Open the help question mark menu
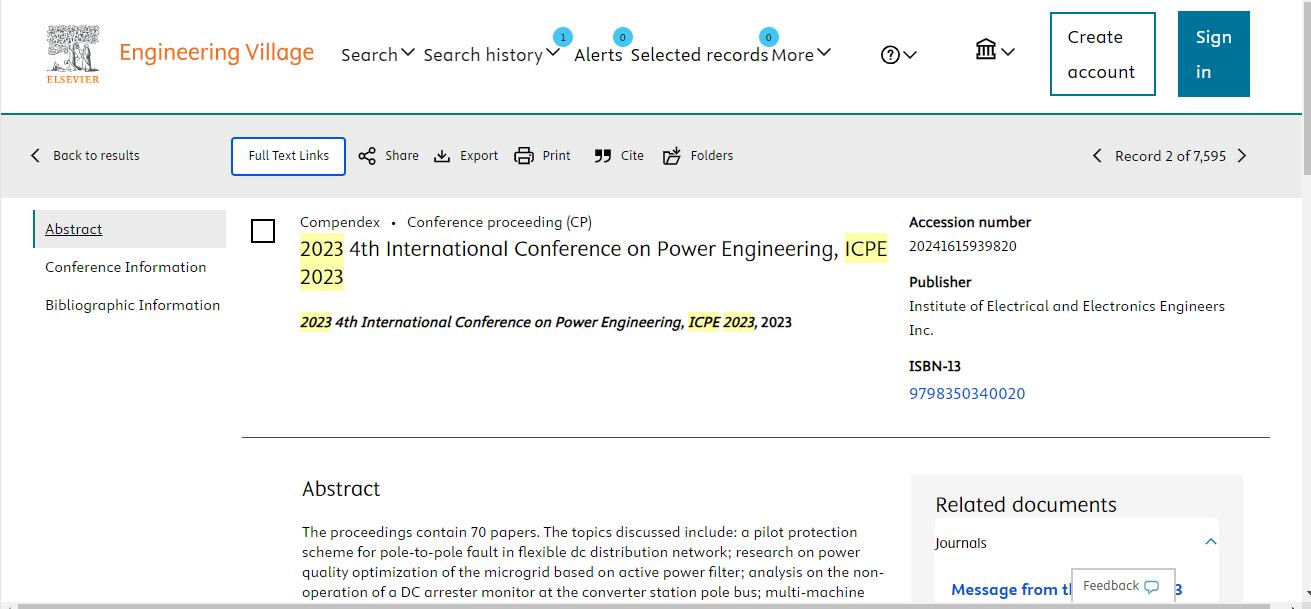 (x=898, y=55)
